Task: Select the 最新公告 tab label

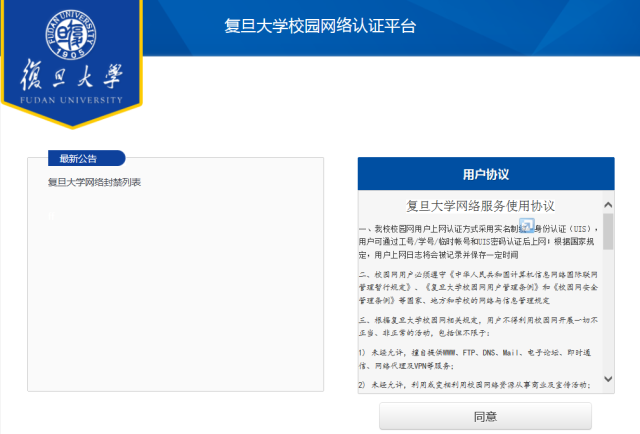Action: tap(79, 158)
